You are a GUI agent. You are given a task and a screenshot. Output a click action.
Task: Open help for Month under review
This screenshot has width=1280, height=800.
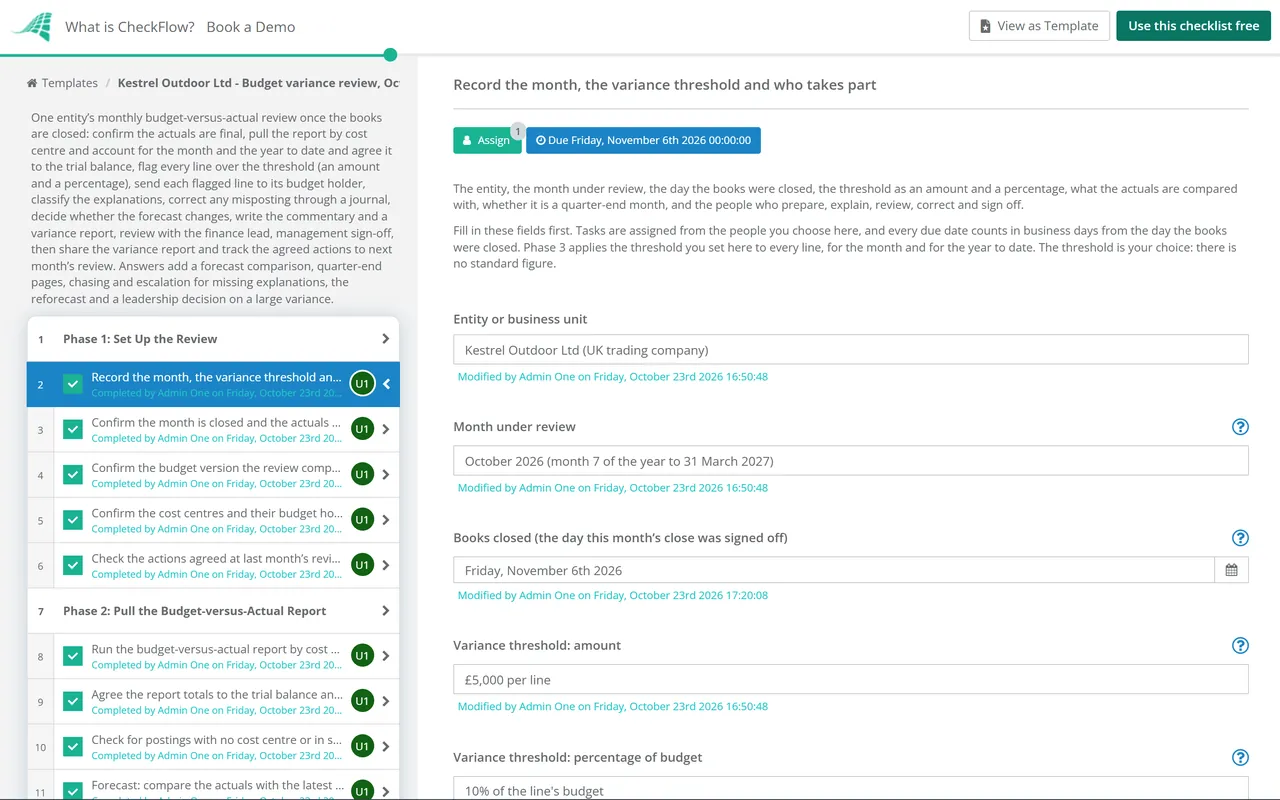point(1240,427)
